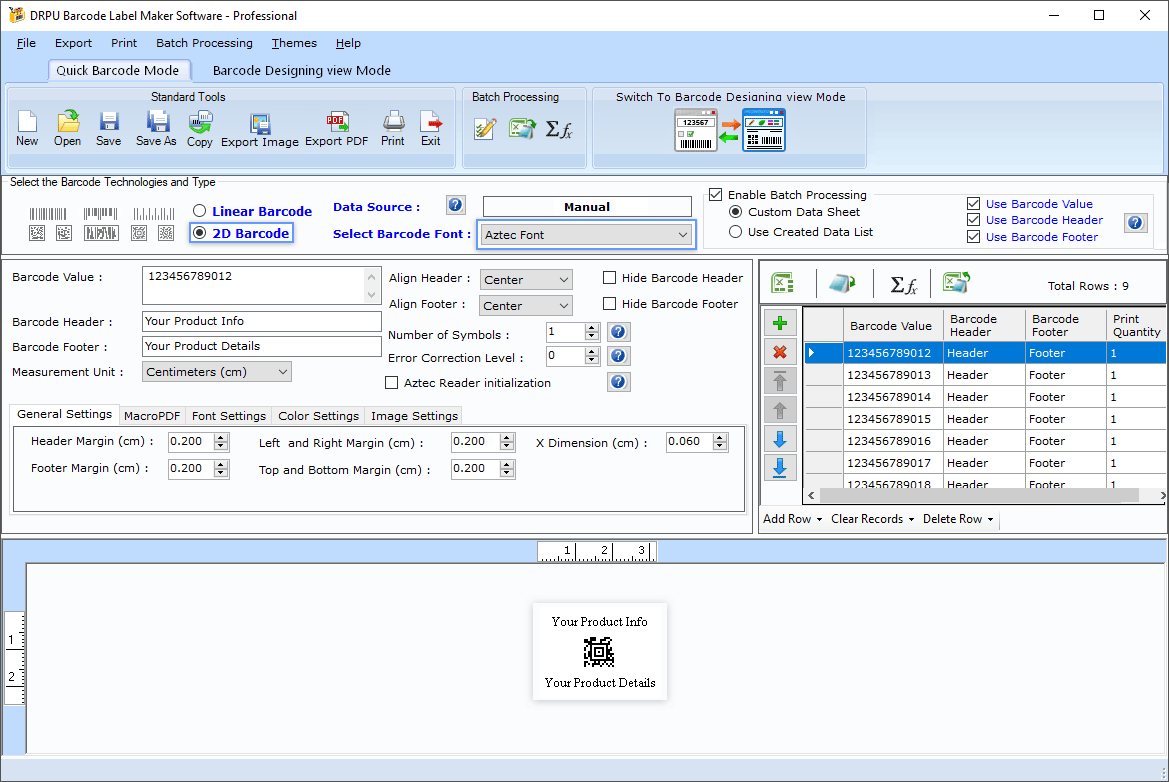Click the formula icon above data table
This screenshot has height=782, width=1169.
tap(904, 284)
